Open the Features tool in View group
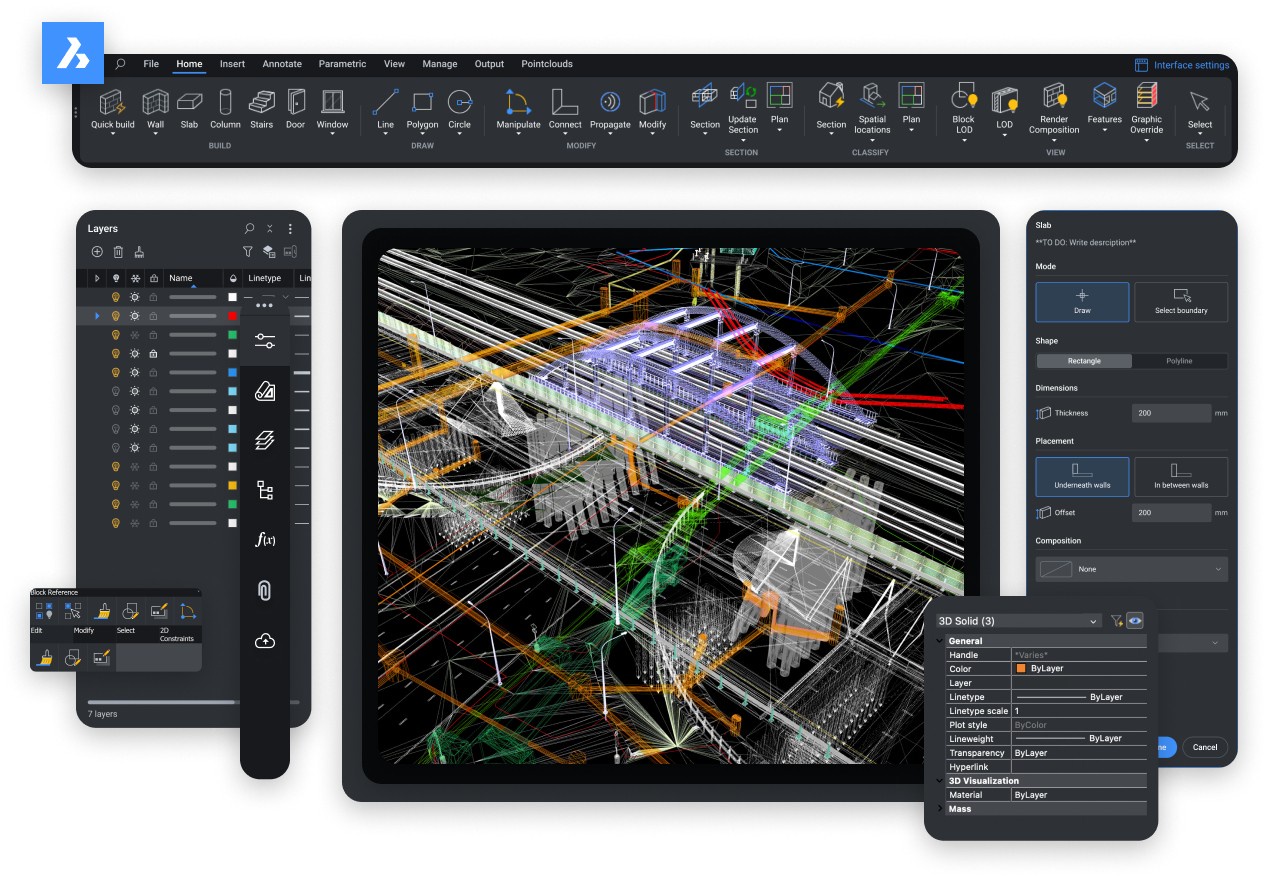 [1104, 102]
